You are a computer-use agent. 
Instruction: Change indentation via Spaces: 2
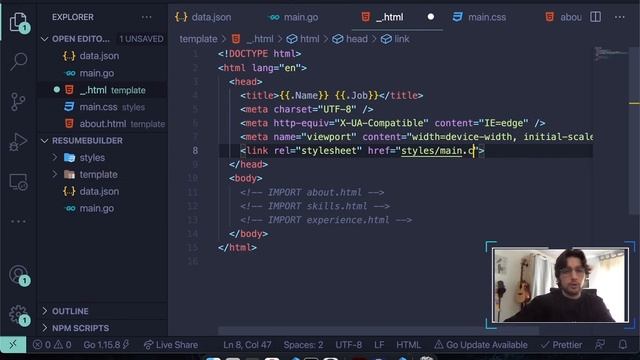pyautogui.click(x=303, y=345)
